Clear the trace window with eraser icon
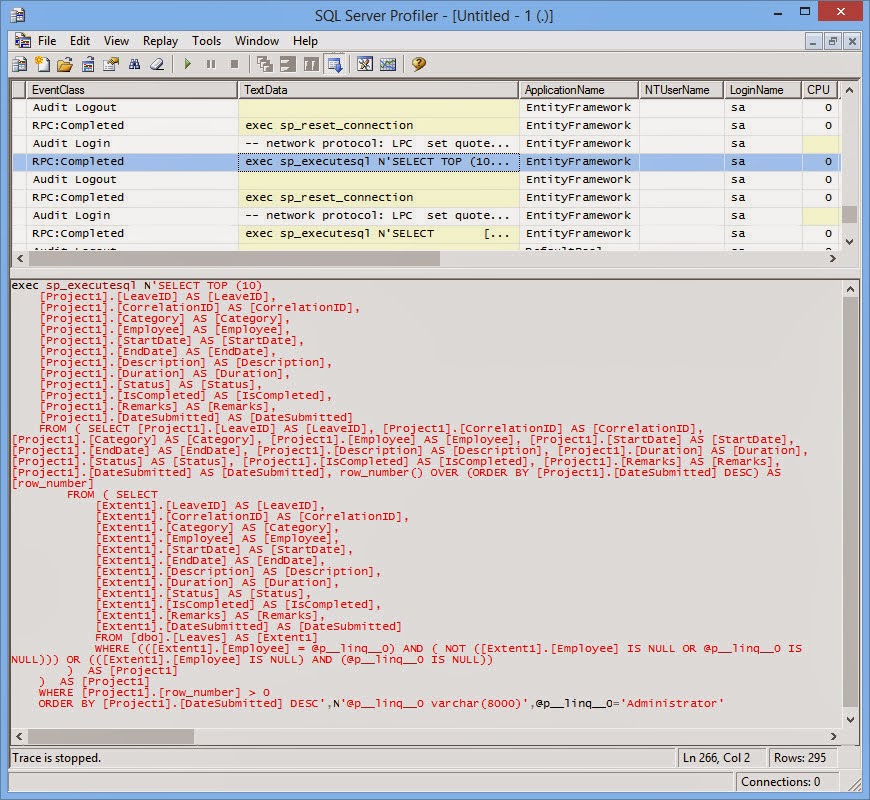The height and width of the screenshot is (800, 870). point(158,64)
